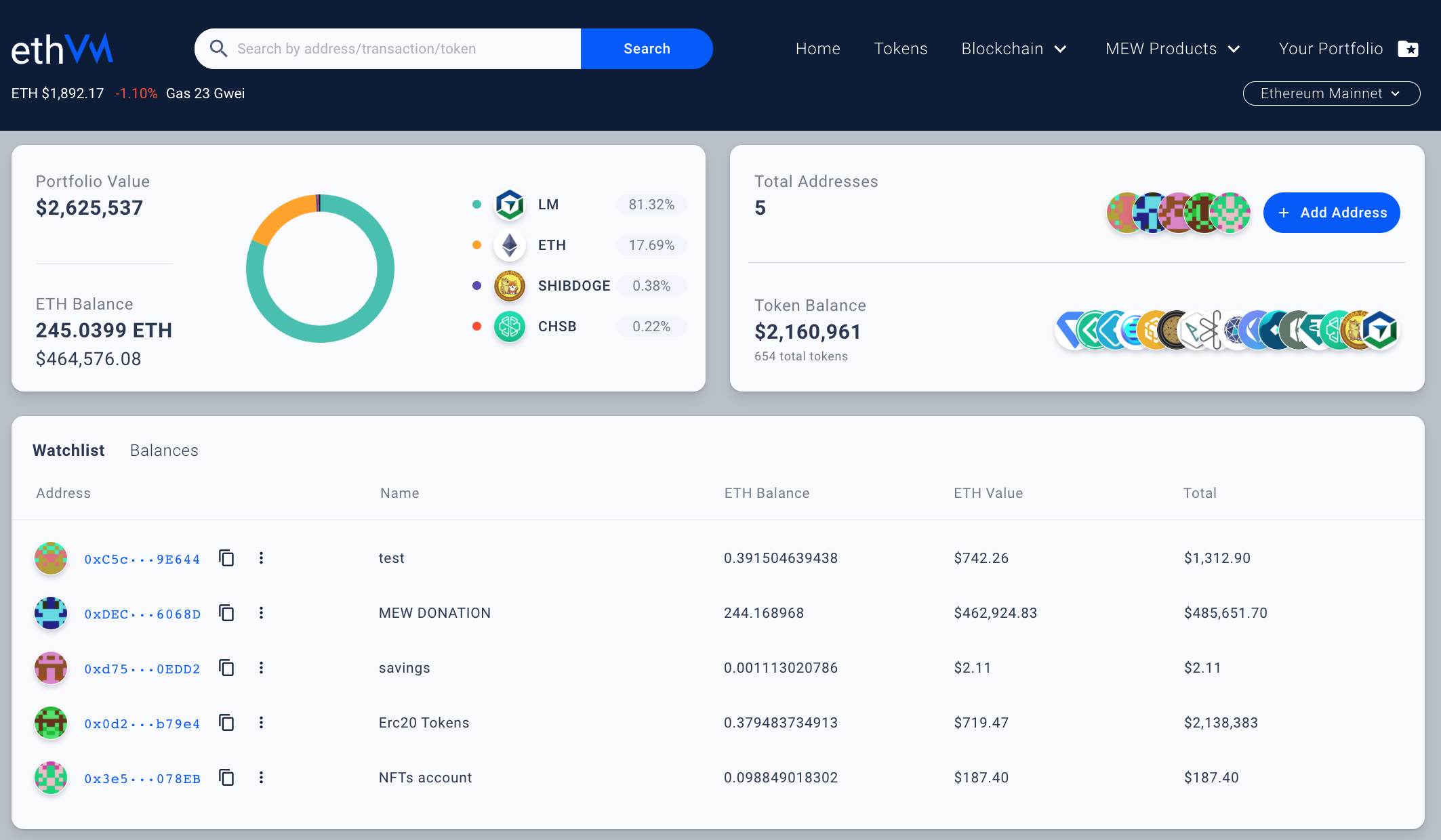Viewport: 1441px width, 840px height.
Task: Expand the Blockchain dropdown menu
Action: (1014, 49)
